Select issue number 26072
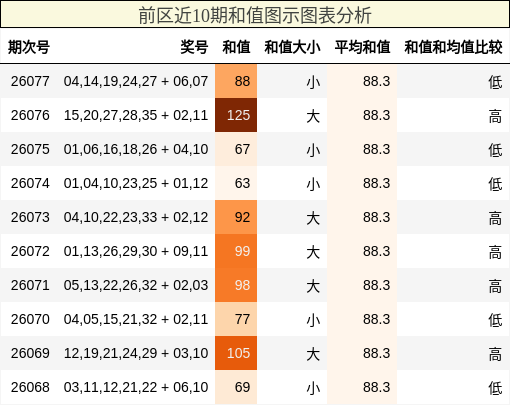Image resolution: width=510 pixels, height=405 pixels. pos(30,251)
